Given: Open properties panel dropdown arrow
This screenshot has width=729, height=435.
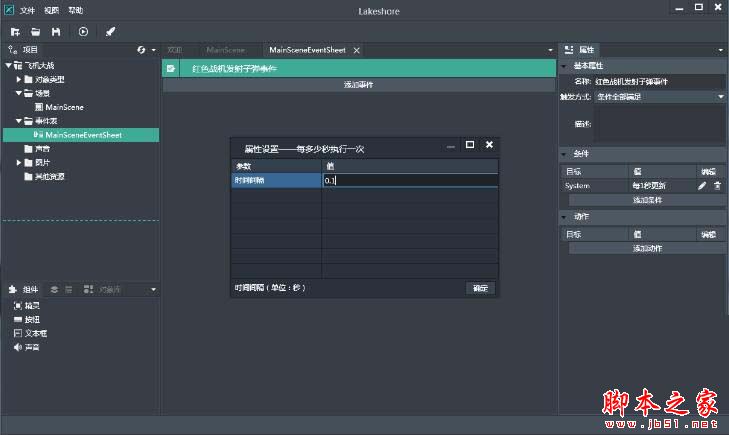Looking at the screenshot, I should [721, 50].
